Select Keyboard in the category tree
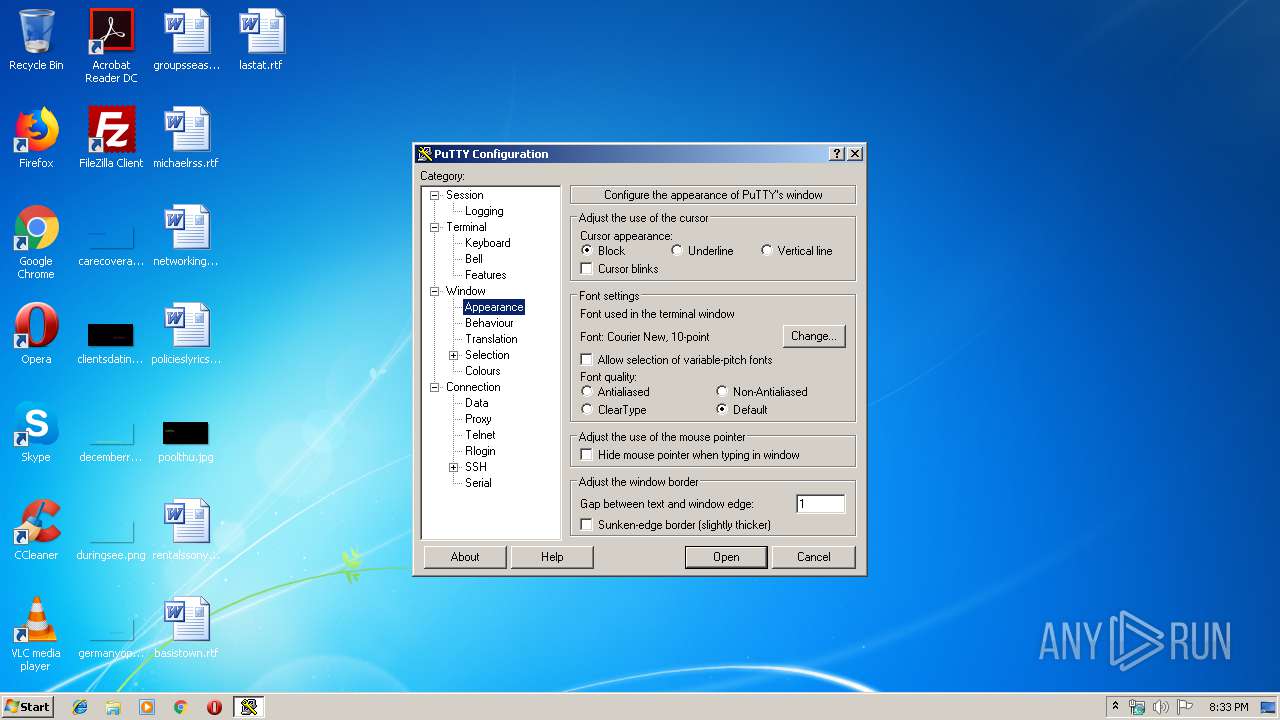 tap(488, 243)
